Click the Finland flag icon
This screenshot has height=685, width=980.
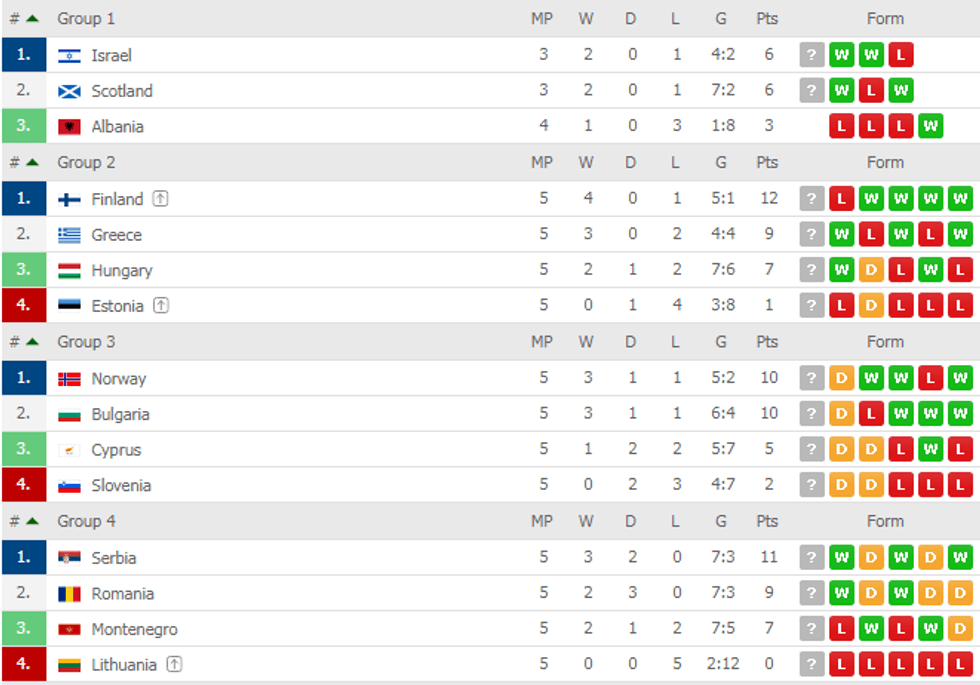click(69, 200)
